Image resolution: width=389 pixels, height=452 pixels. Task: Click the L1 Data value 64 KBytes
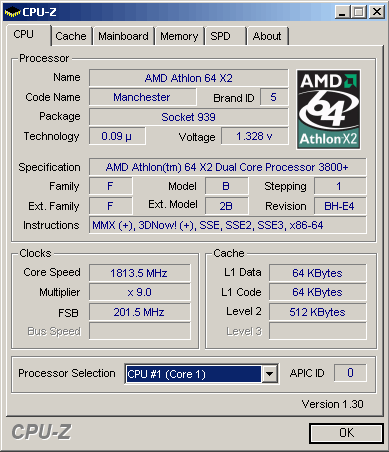pyautogui.click(x=318, y=273)
